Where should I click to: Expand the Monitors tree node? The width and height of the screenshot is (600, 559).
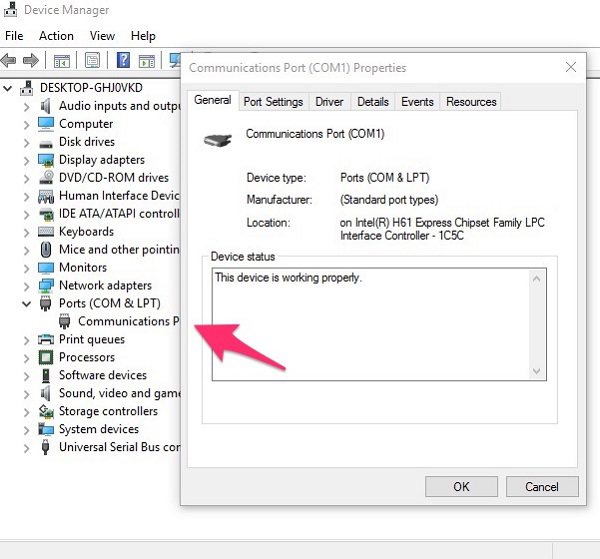point(27,268)
